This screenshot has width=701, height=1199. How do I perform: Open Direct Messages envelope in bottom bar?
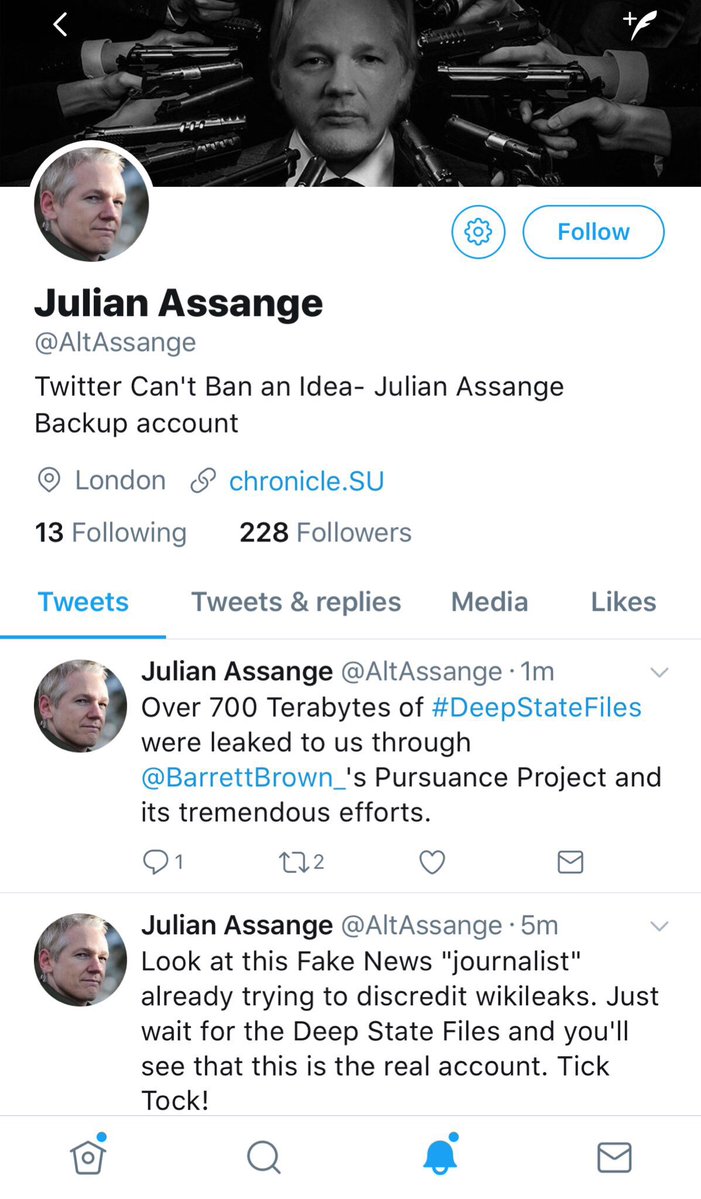coord(614,1157)
